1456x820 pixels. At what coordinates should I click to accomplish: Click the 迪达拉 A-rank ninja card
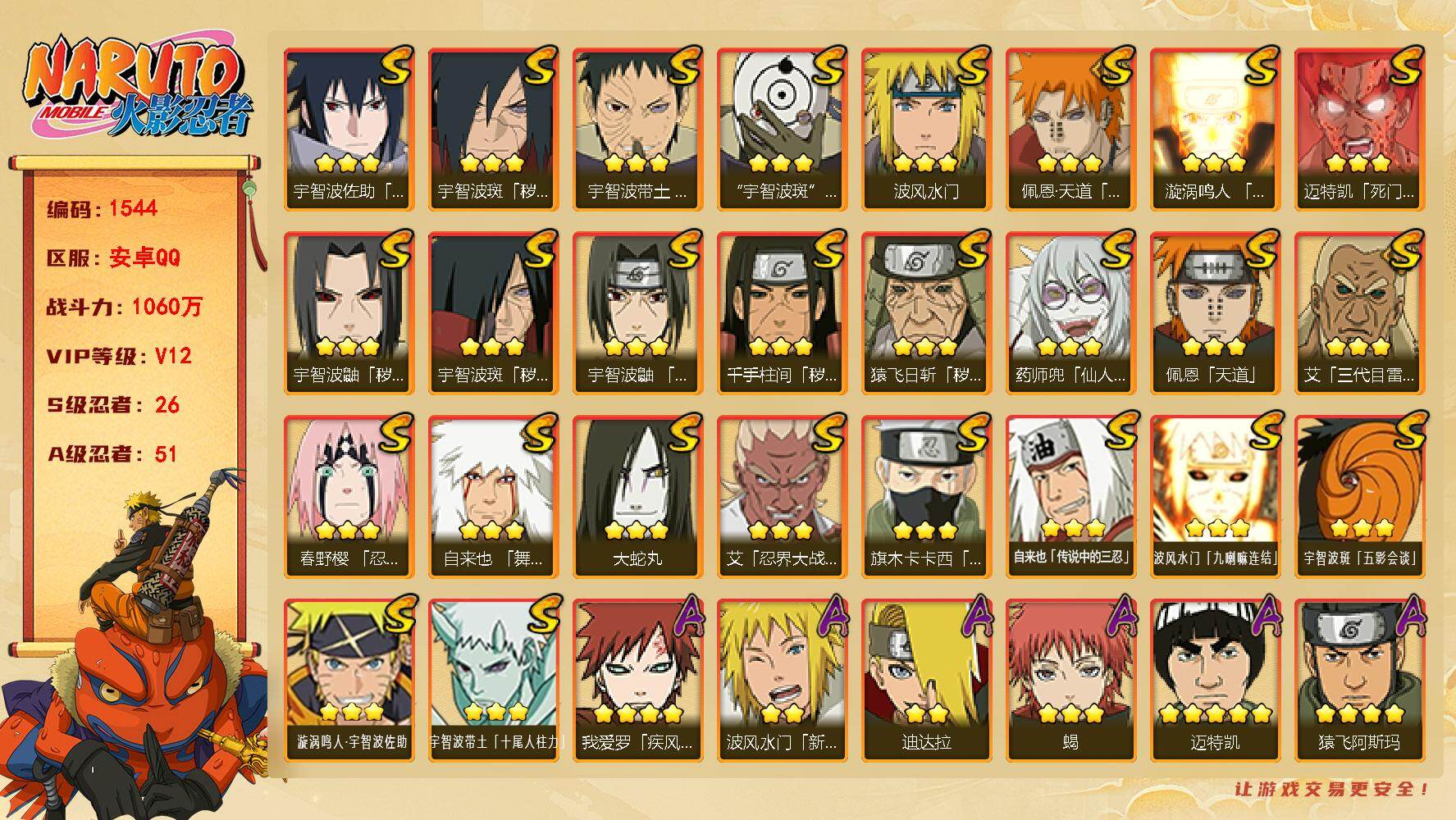click(926, 681)
